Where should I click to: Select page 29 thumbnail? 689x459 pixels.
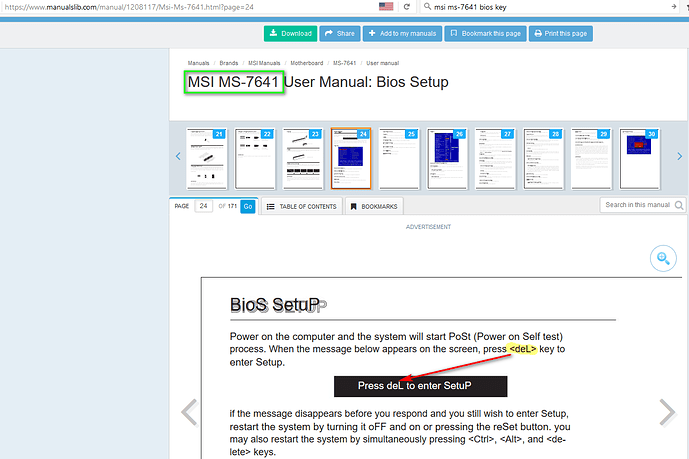(591, 159)
